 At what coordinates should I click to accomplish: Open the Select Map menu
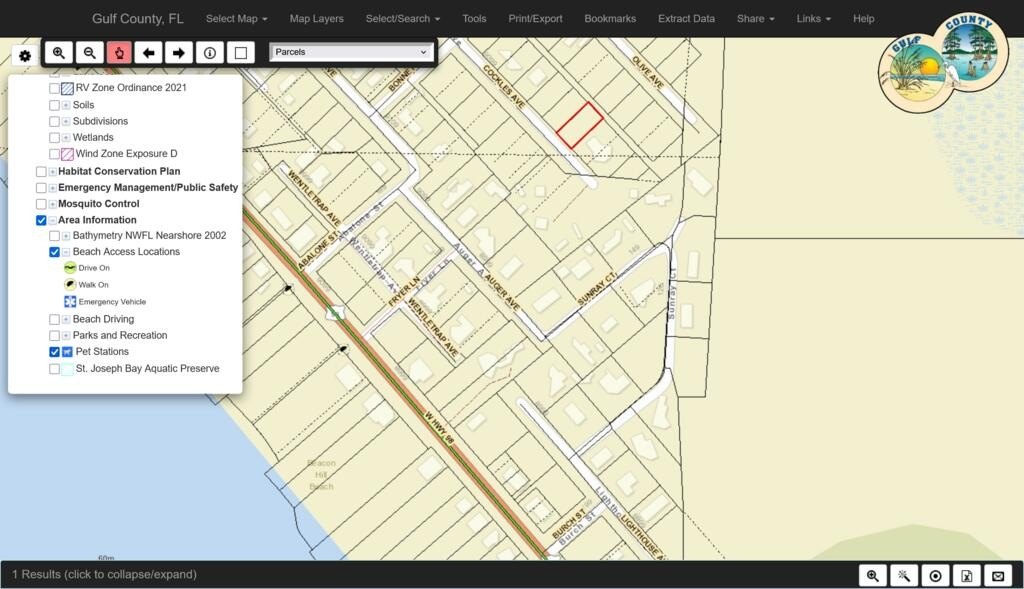(236, 18)
